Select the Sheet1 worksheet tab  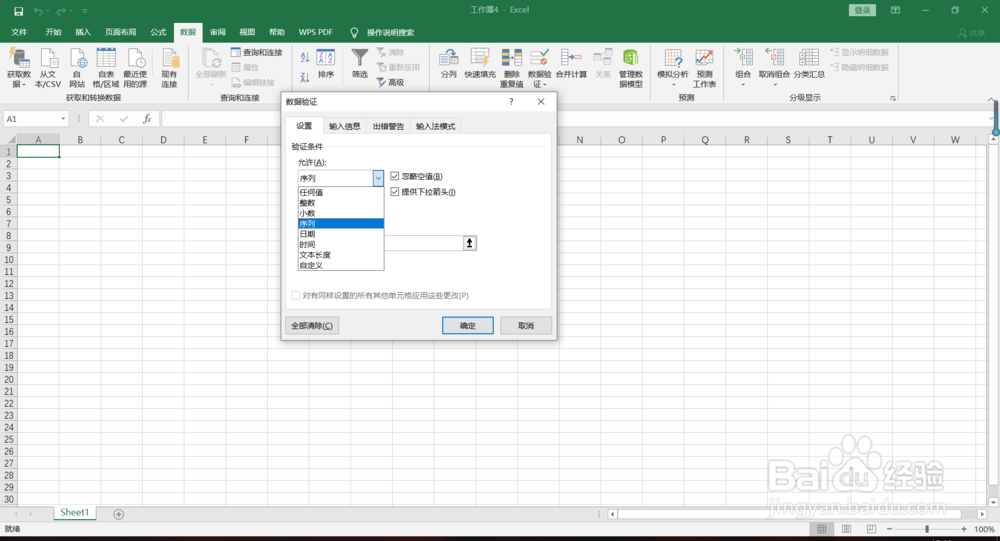click(75, 512)
